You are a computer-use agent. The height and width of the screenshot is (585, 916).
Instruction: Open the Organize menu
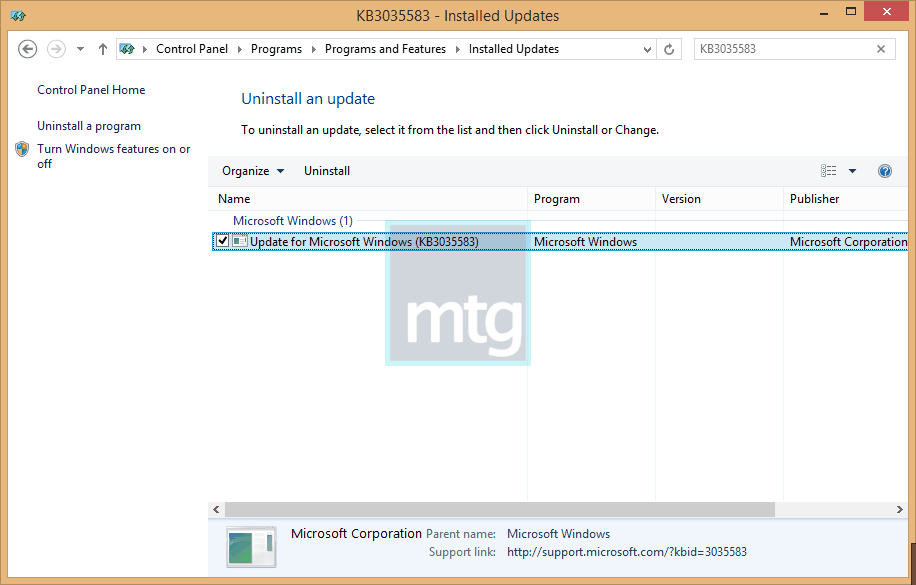253,171
